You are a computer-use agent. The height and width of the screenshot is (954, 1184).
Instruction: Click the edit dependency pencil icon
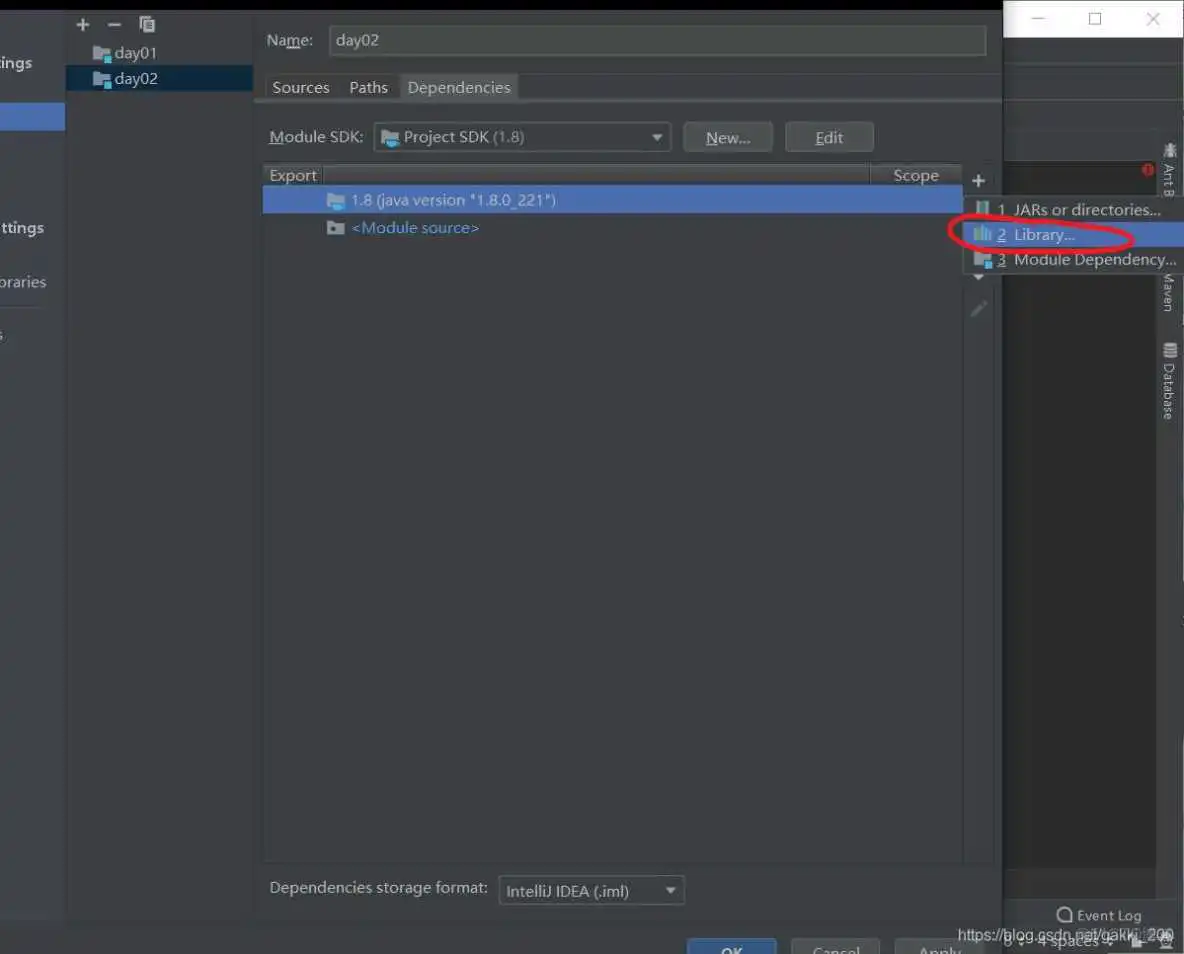click(979, 309)
